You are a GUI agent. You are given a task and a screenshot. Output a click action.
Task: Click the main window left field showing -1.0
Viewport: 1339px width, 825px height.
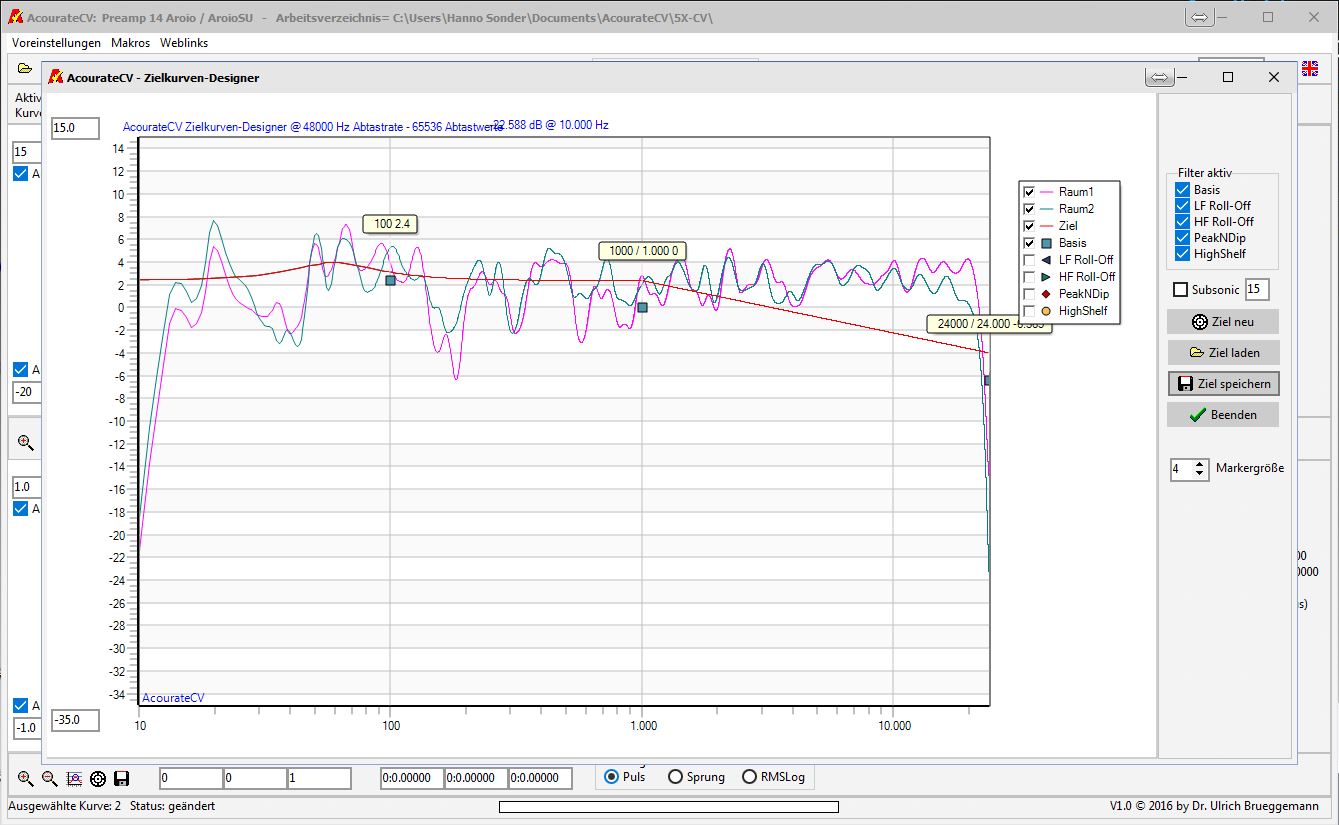click(x=26, y=727)
